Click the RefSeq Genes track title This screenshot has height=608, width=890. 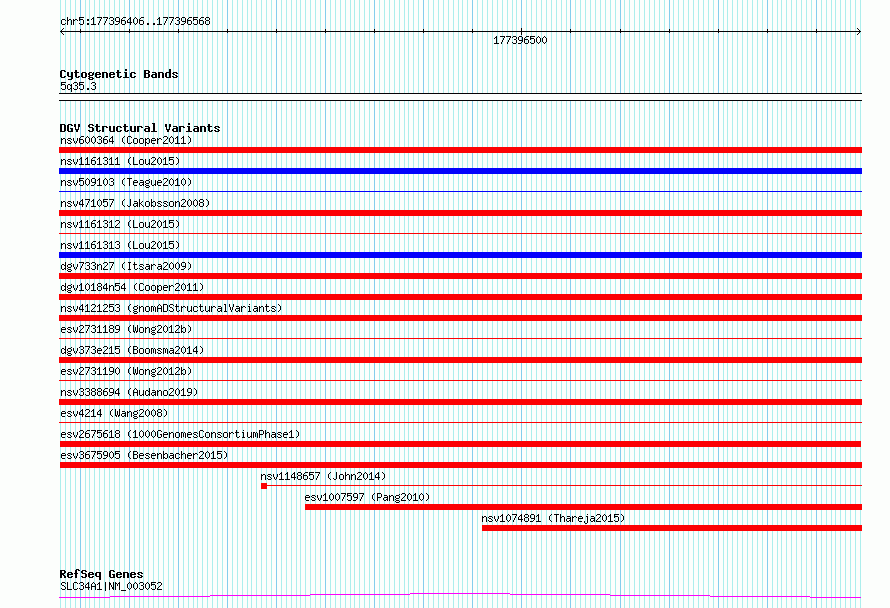101,574
